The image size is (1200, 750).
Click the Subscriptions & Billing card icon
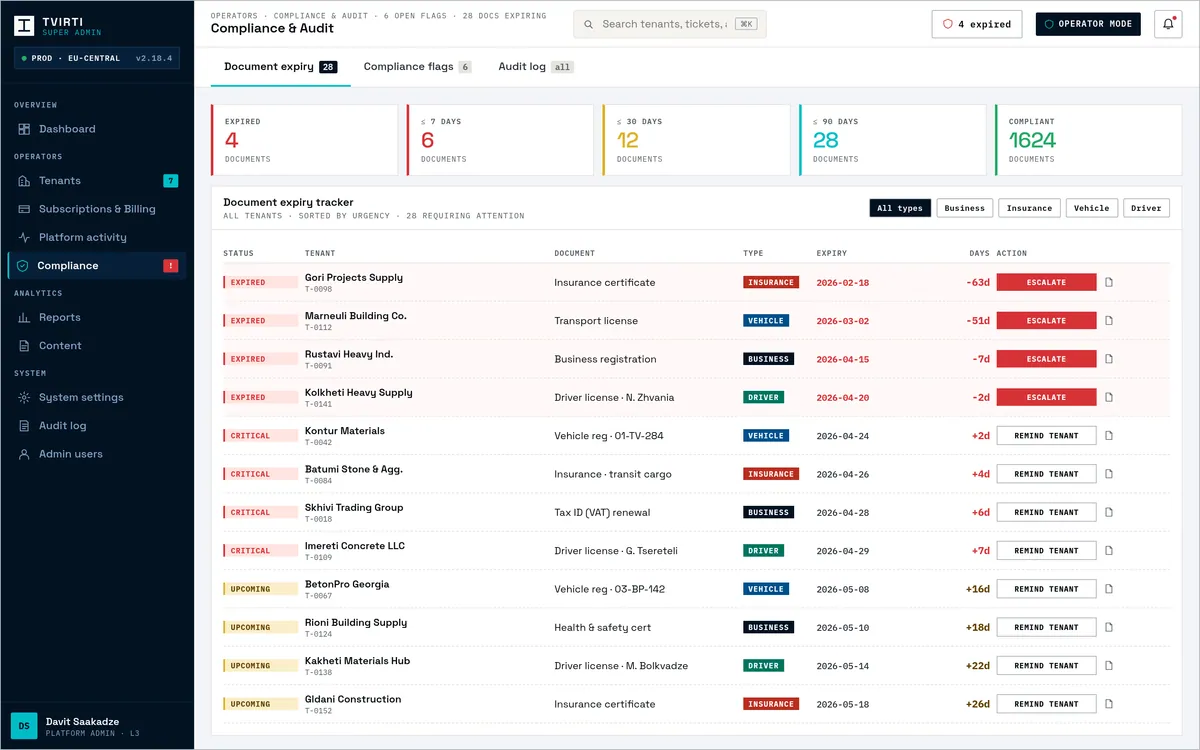click(x=24, y=209)
